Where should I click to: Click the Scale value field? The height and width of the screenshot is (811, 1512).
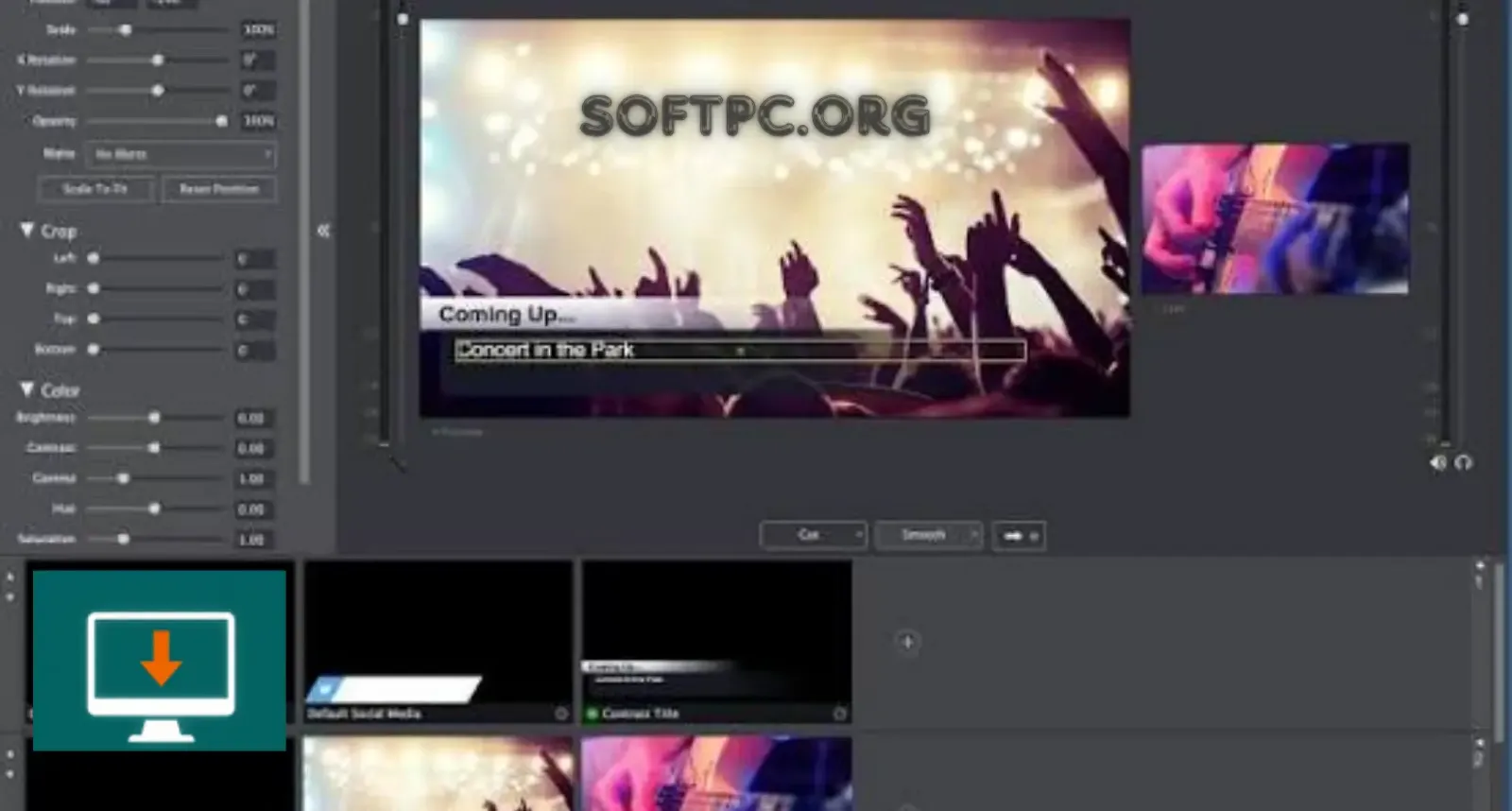click(x=257, y=29)
